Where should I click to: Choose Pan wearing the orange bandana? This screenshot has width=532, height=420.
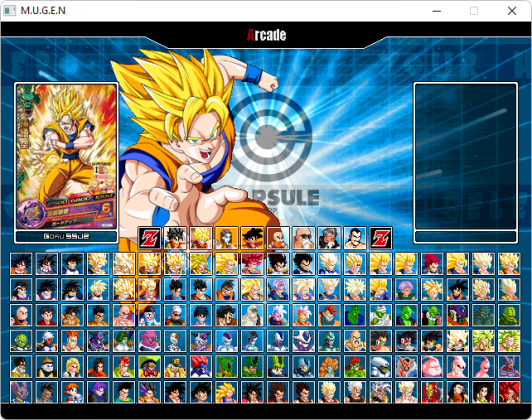(x=73, y=392)
